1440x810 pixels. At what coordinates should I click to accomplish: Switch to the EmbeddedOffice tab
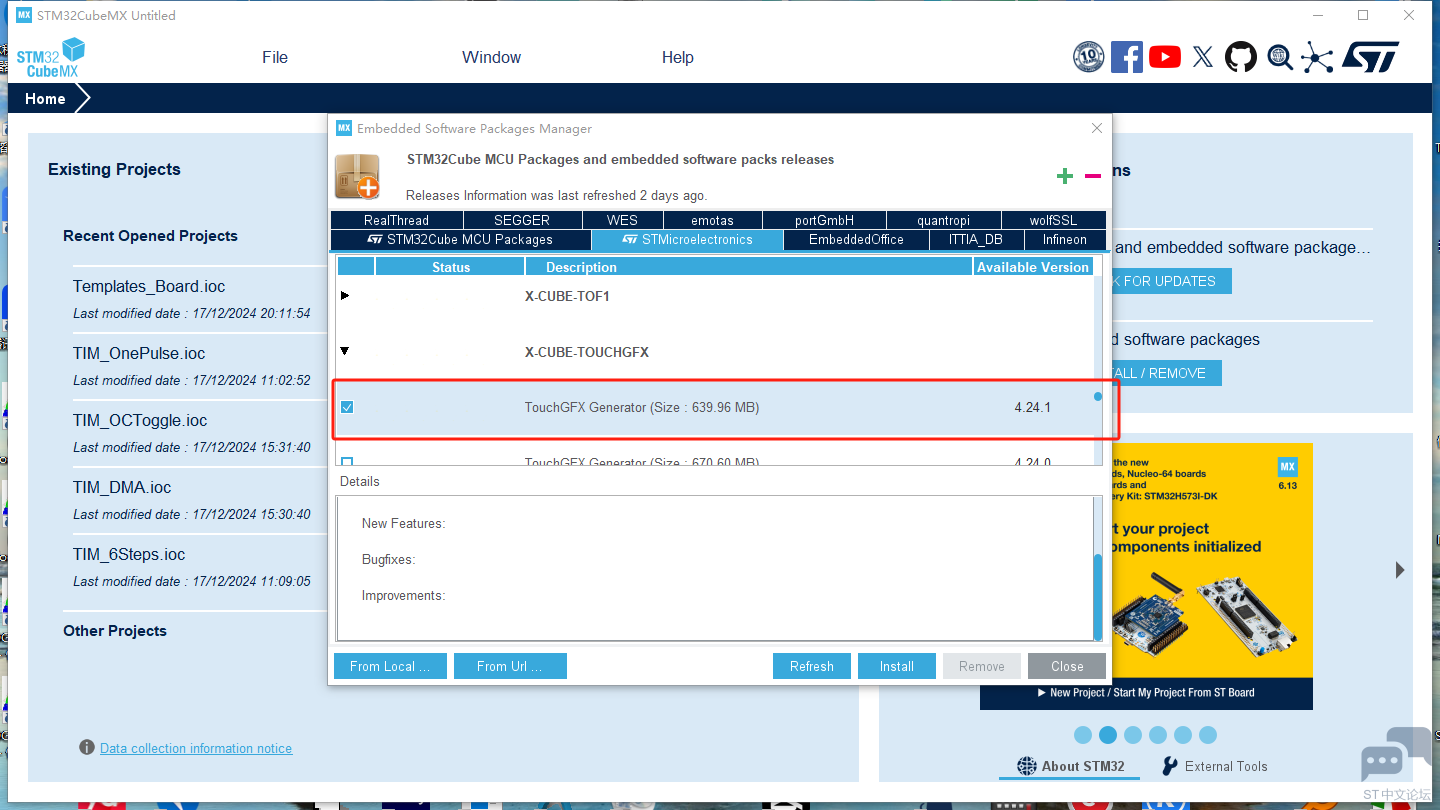coord(856,240)
